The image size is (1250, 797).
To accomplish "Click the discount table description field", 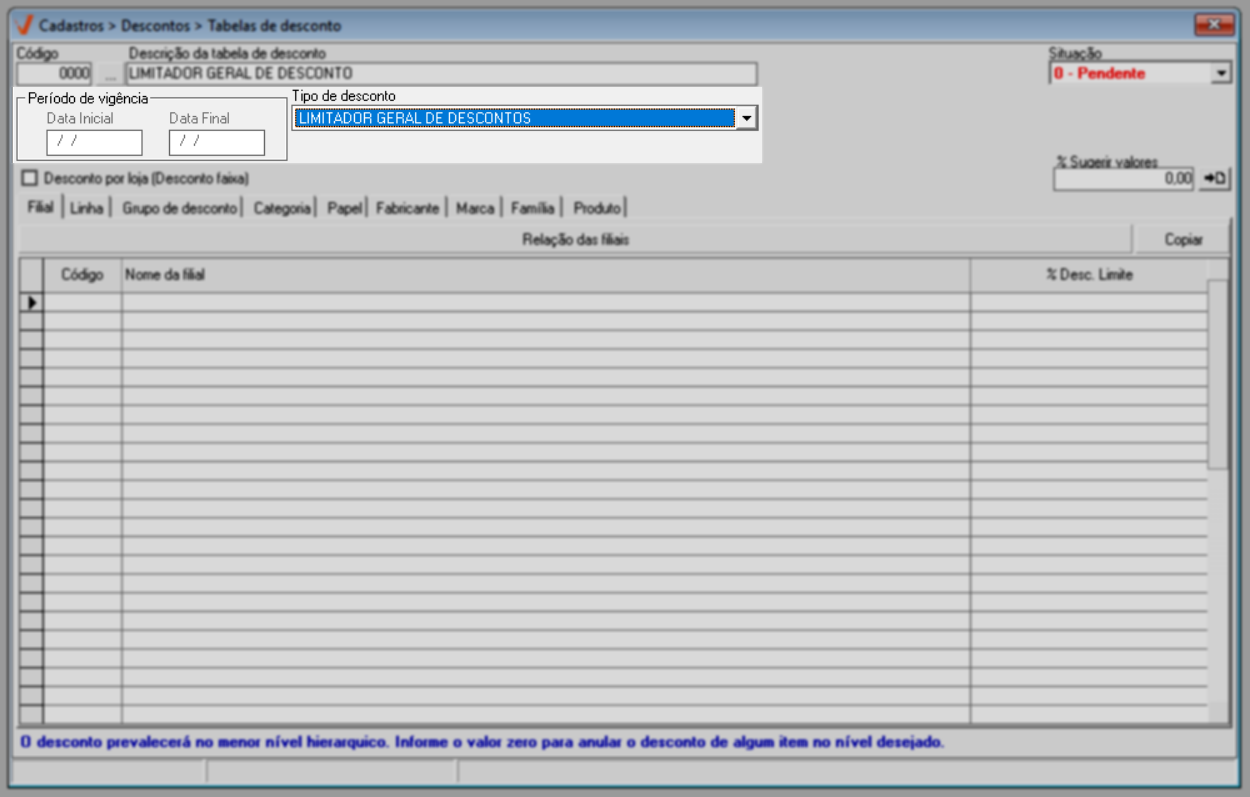I will (441, 73).
